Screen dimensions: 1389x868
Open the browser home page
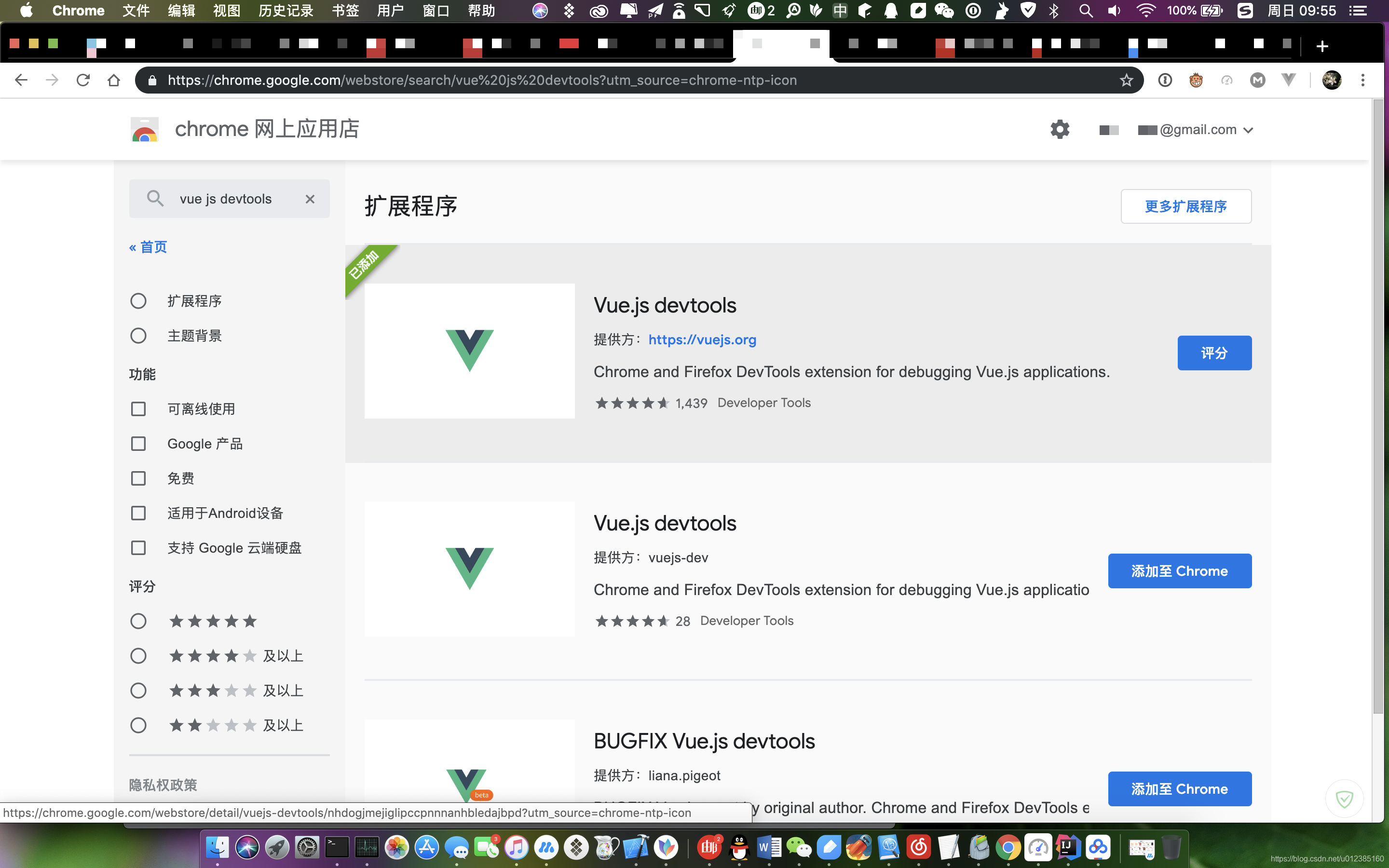pos(114,81)
